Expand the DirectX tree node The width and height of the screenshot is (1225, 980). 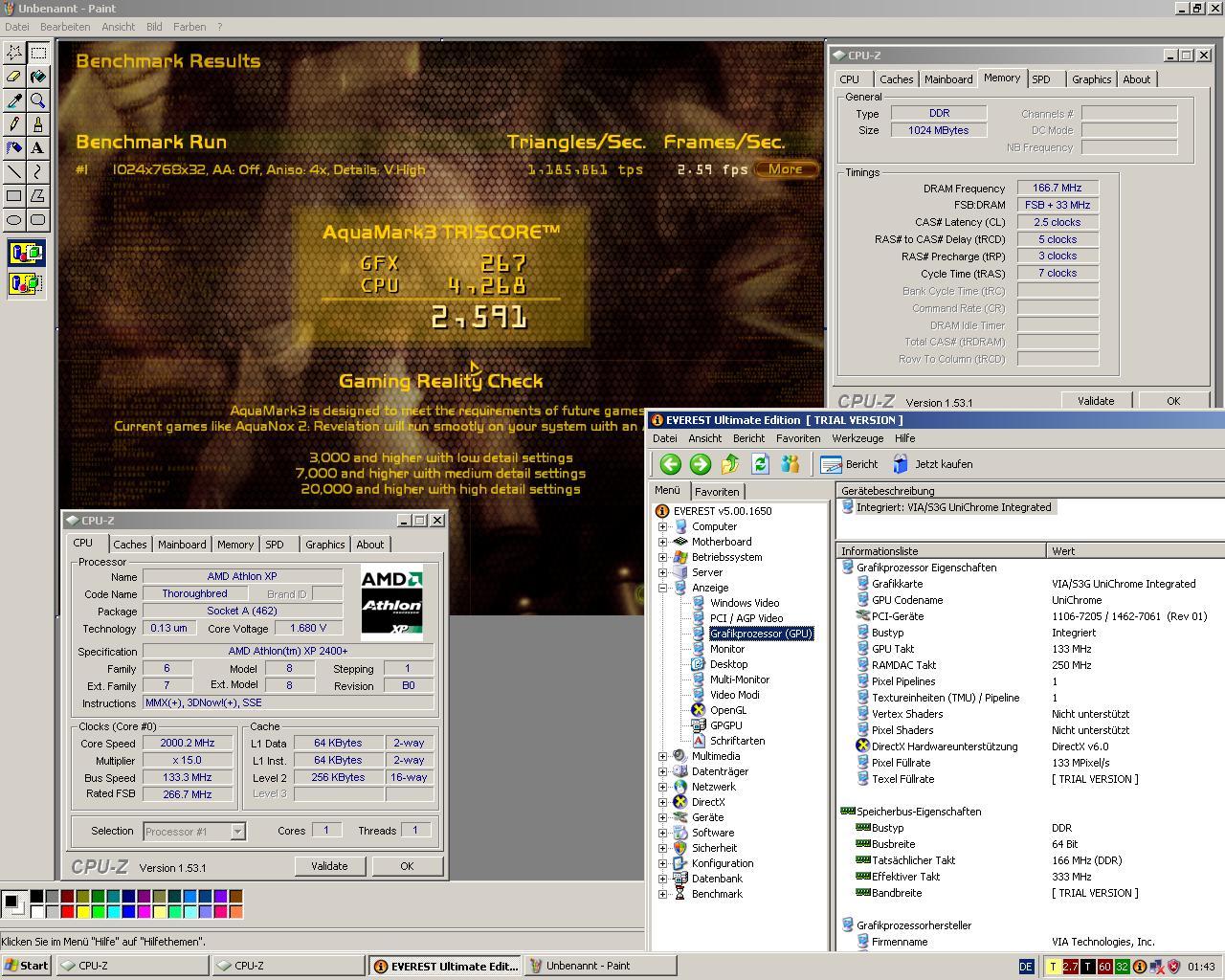point(662,802)
